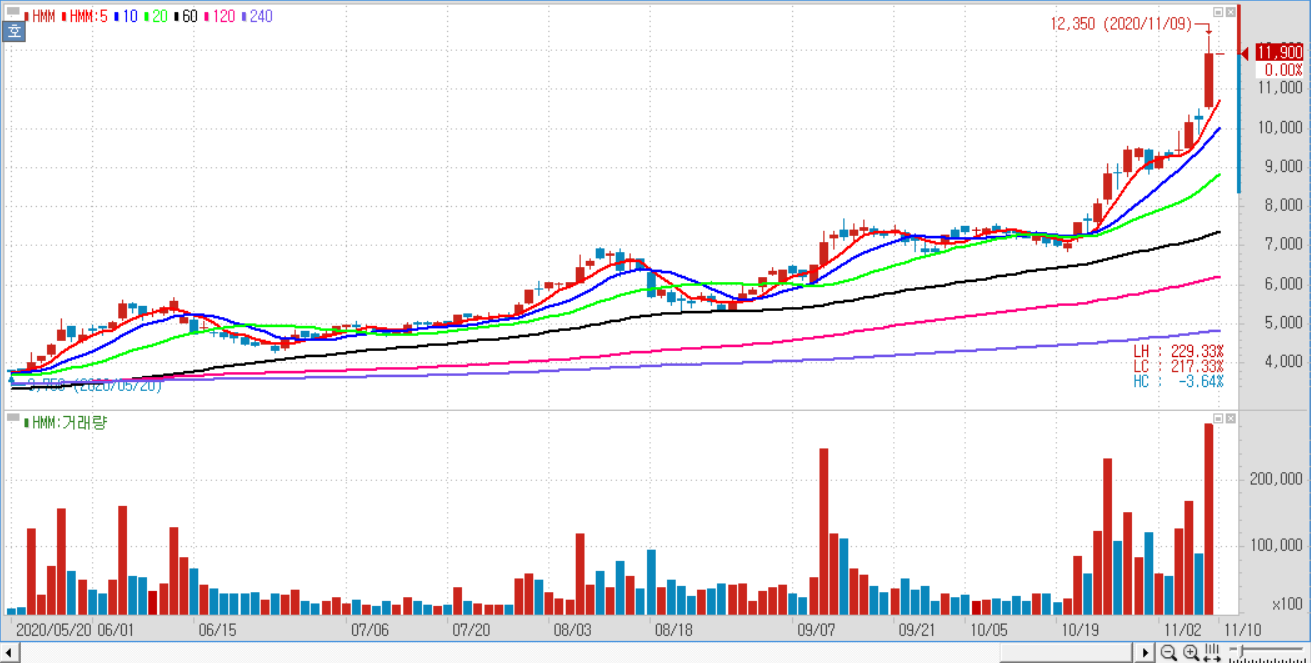
Task: Select the 240-day moving average legend
Action: 256,17
